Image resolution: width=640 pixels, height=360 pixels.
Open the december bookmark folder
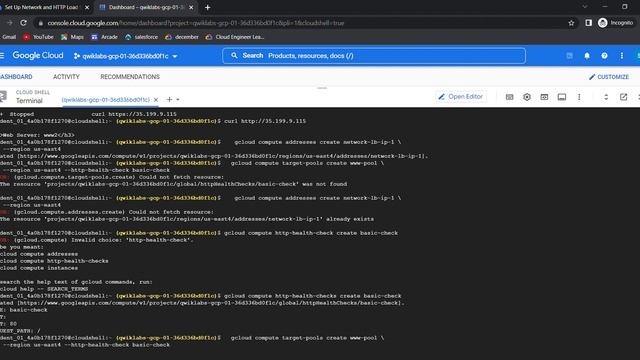[x=182, y=37]
